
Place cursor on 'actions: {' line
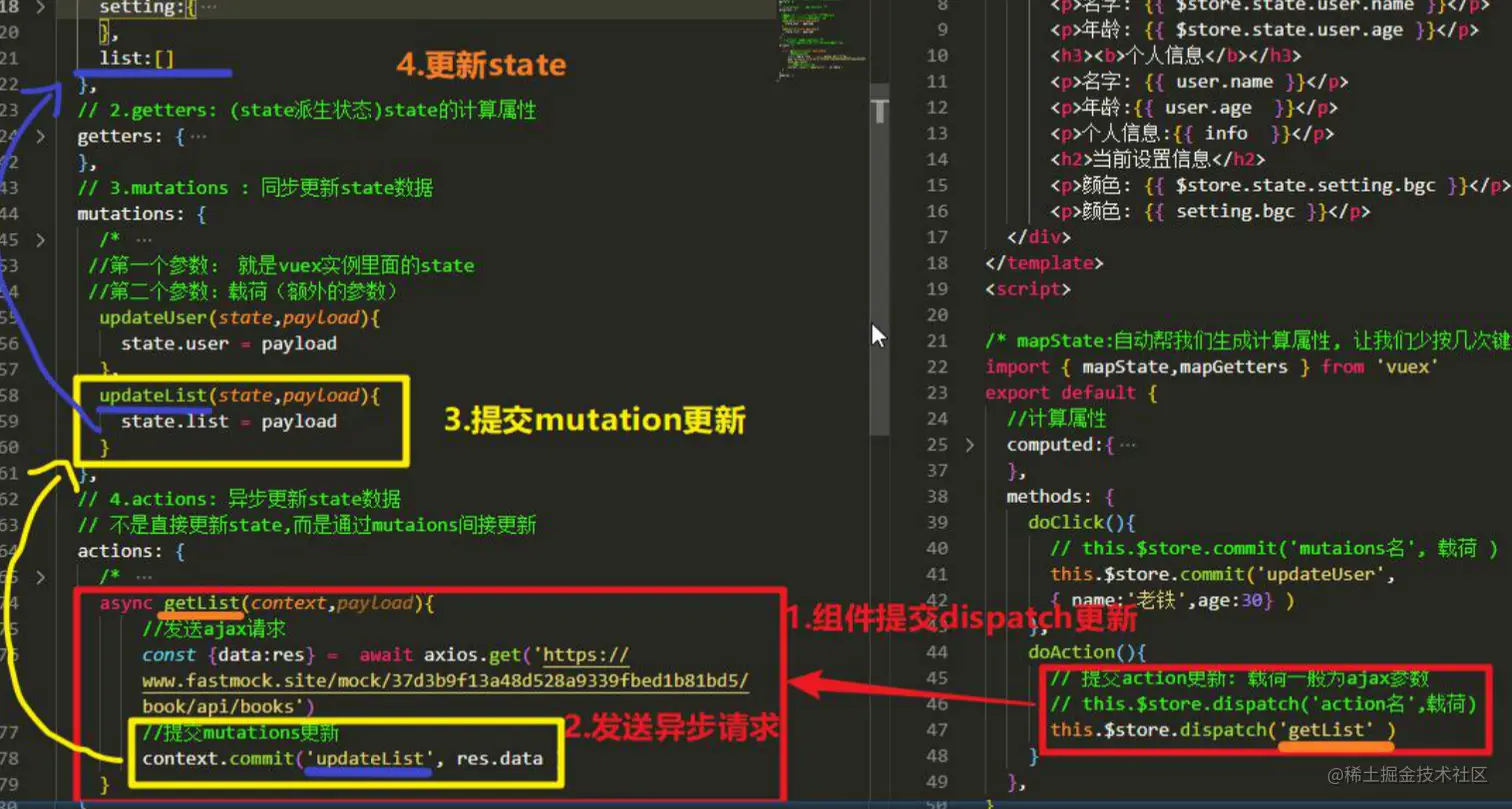coord(131,552)
